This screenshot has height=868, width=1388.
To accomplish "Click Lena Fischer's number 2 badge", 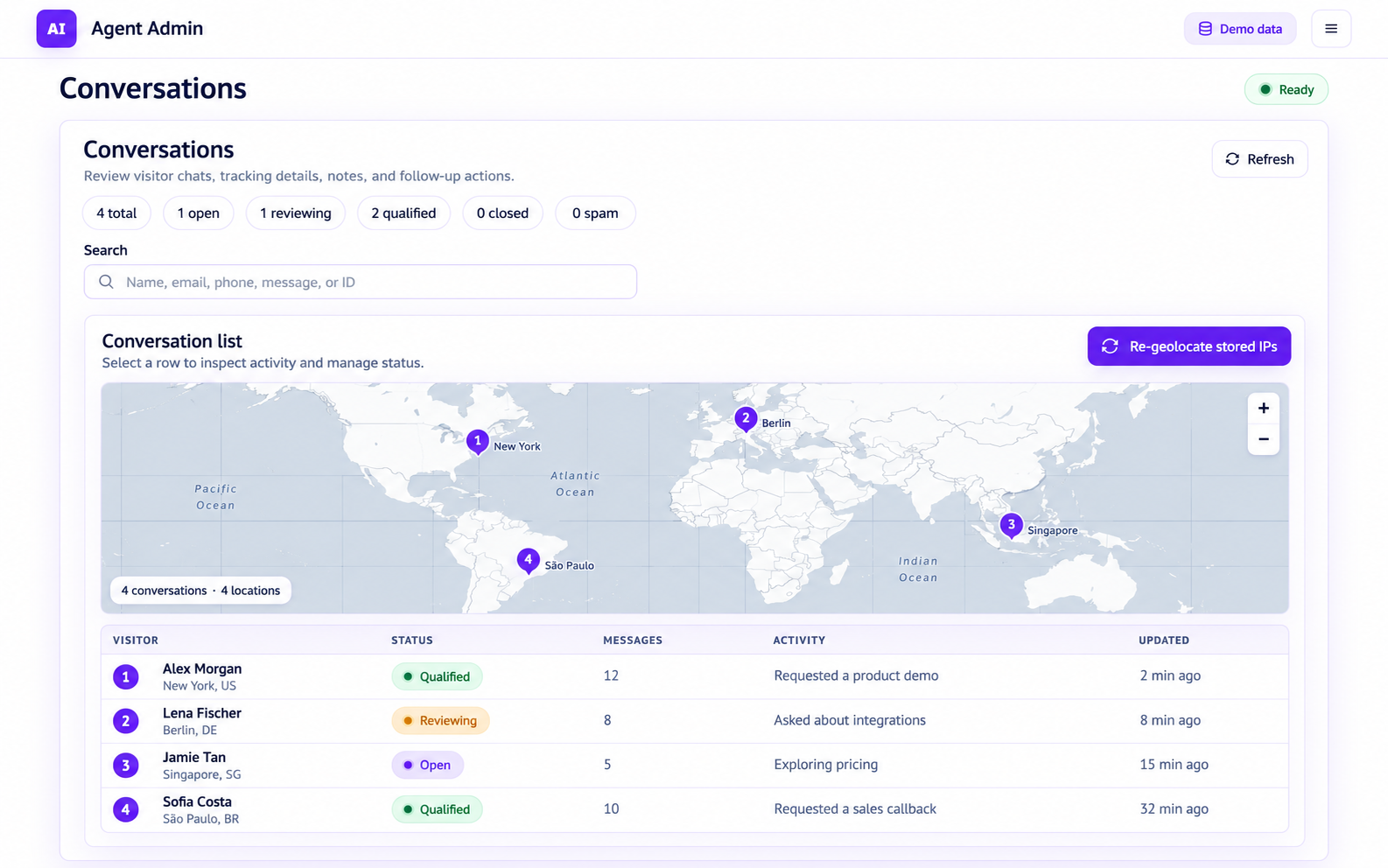I will [x=126, y=721].
